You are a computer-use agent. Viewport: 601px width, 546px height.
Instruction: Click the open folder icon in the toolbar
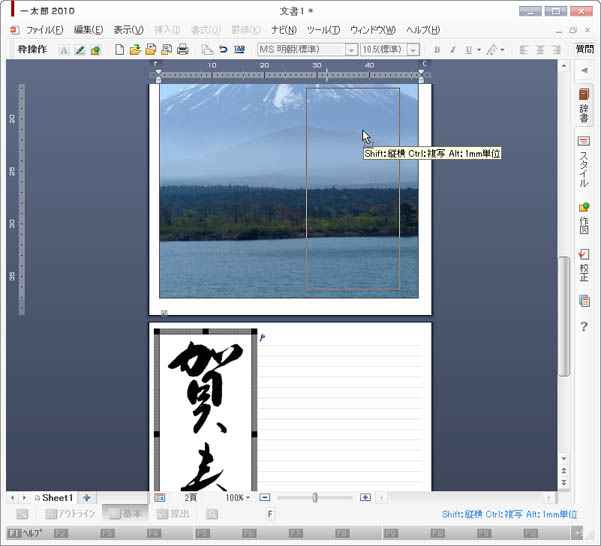135,49
